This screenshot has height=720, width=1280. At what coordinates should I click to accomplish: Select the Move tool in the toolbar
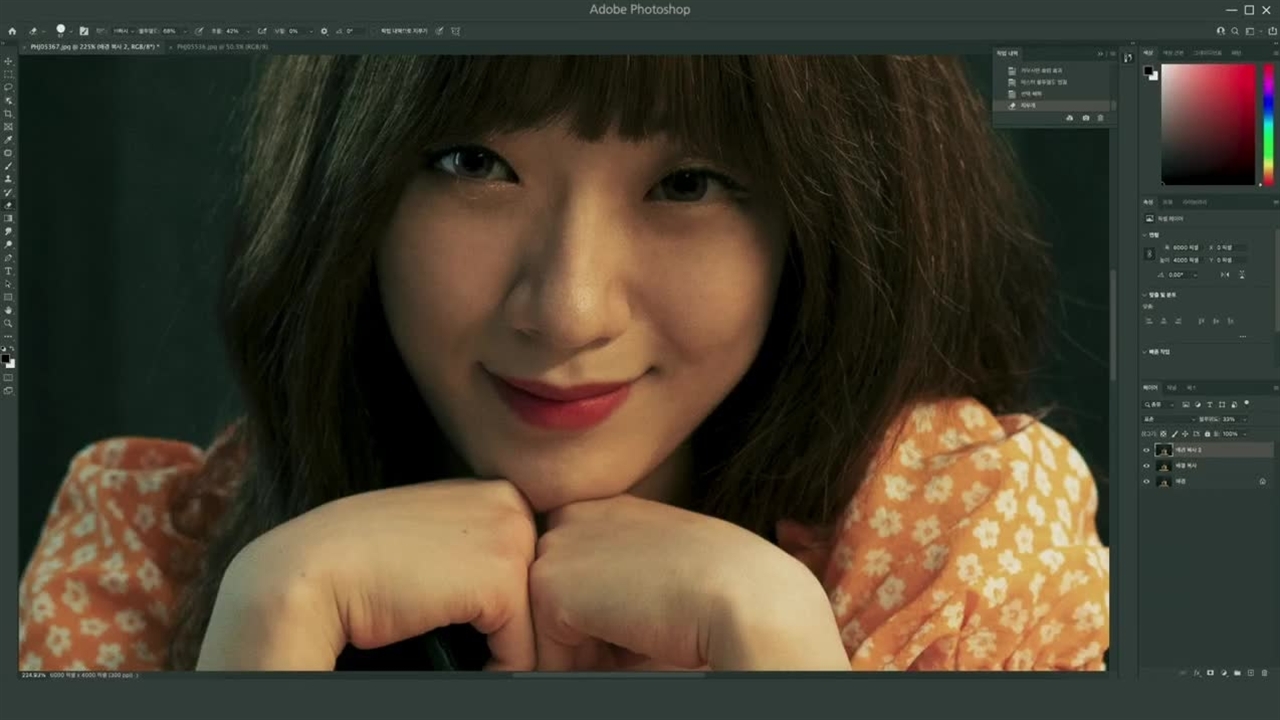pyautogui.click(x=9, y=62)
